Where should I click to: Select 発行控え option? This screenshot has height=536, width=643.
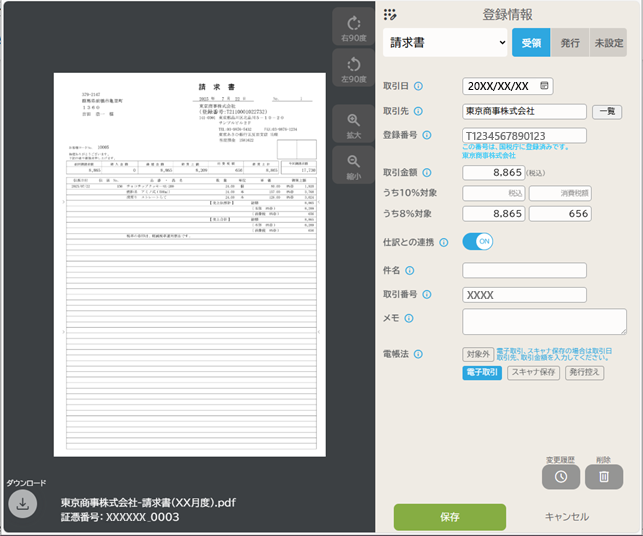(584, 372)
